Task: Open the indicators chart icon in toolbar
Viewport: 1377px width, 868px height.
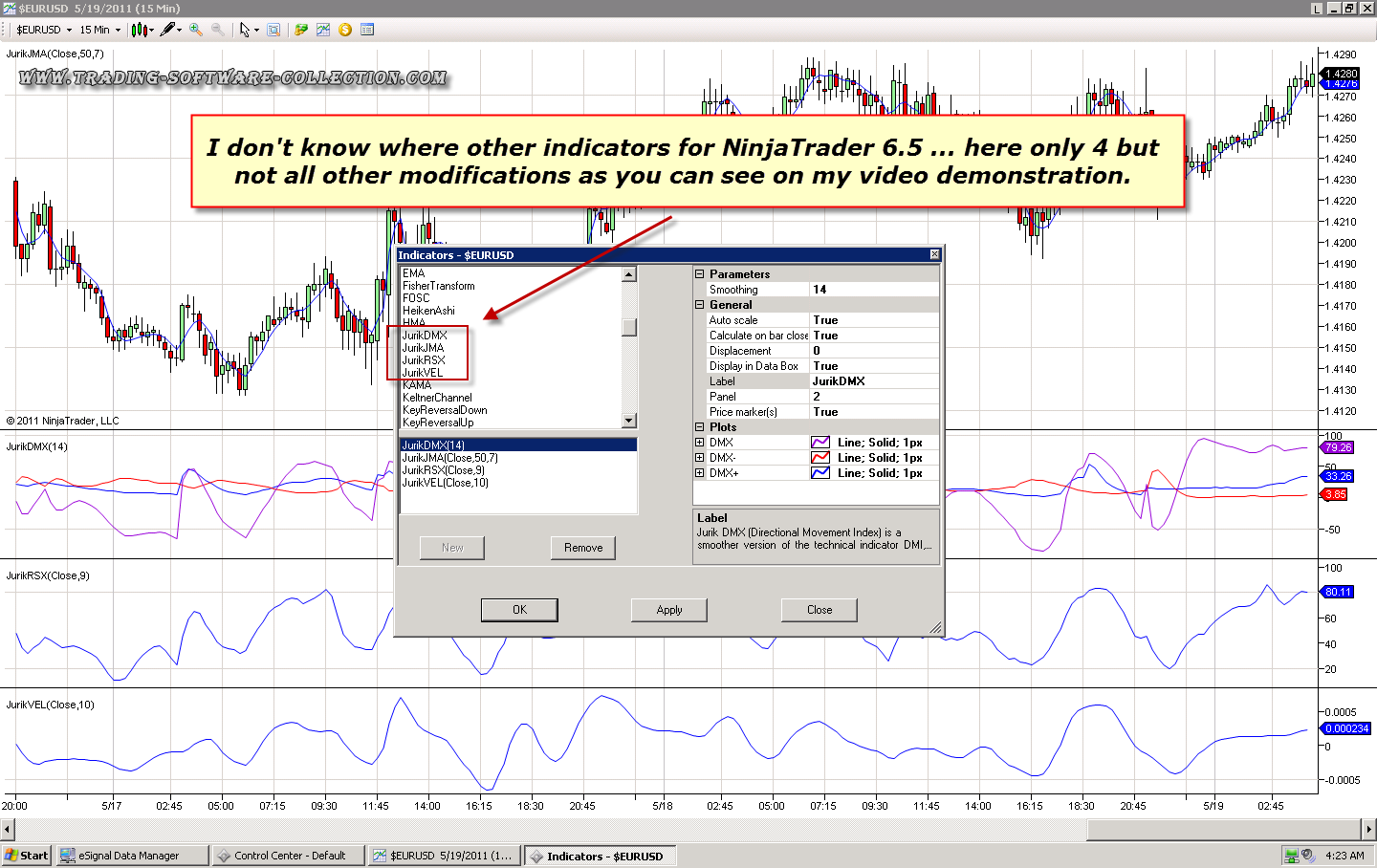Action: click(323, 30)
